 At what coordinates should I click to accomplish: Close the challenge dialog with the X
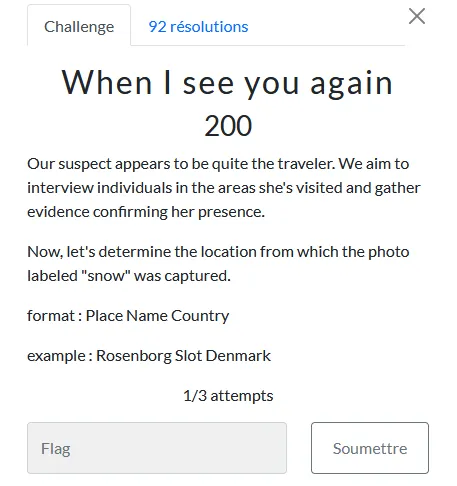[x=417, y=16]
